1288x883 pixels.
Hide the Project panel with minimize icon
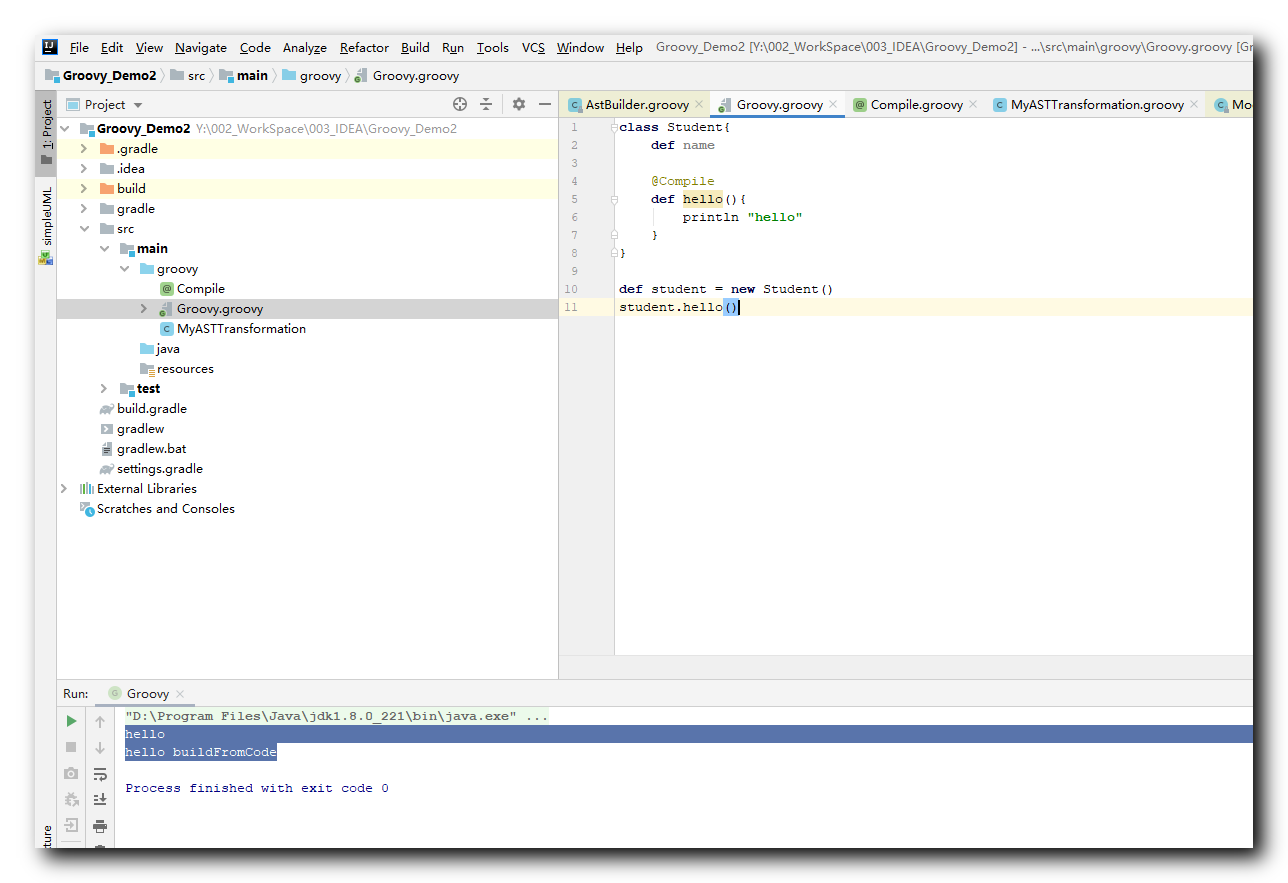(545, 104)
